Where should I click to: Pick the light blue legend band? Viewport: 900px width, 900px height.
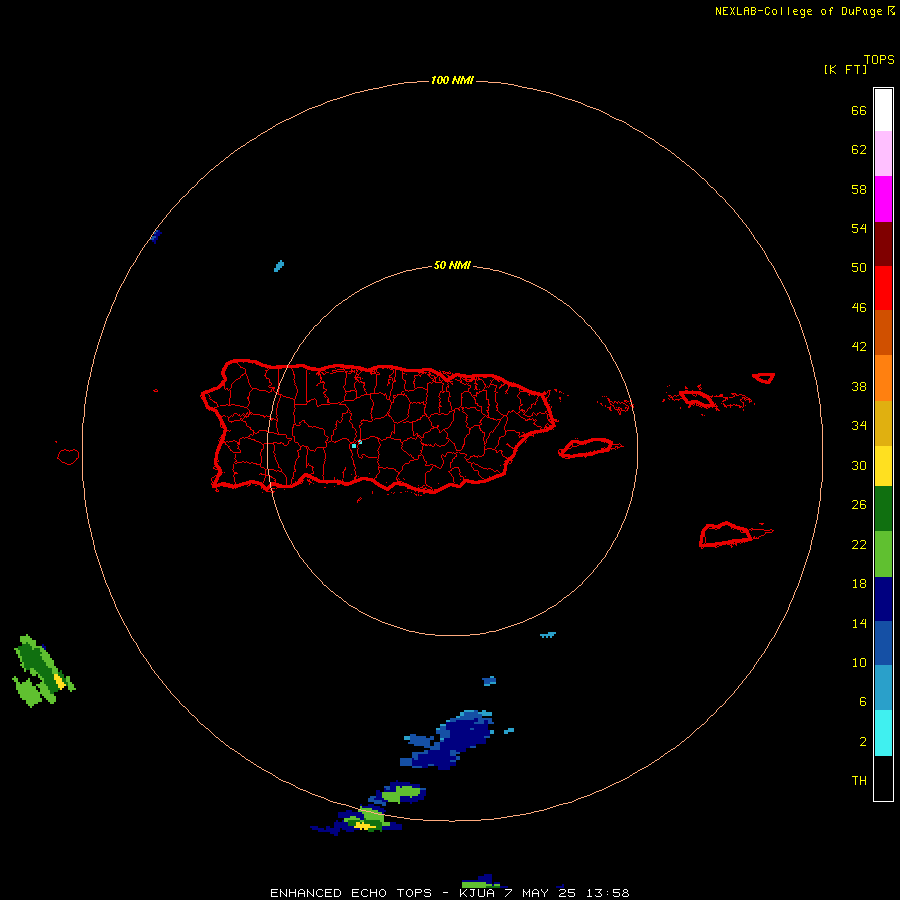(883, 687)
